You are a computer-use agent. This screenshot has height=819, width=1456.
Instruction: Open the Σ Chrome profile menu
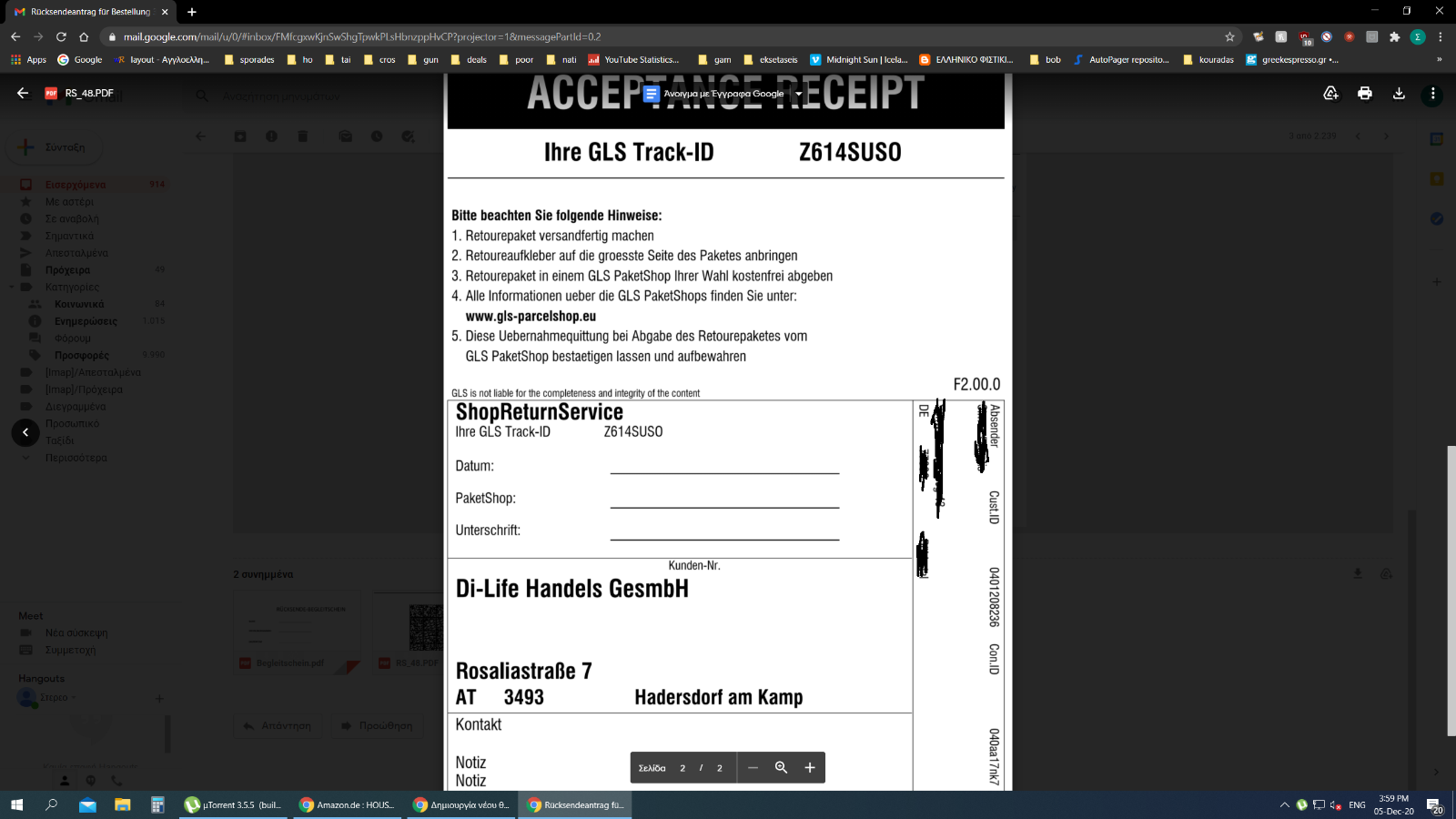point(1417,36)
